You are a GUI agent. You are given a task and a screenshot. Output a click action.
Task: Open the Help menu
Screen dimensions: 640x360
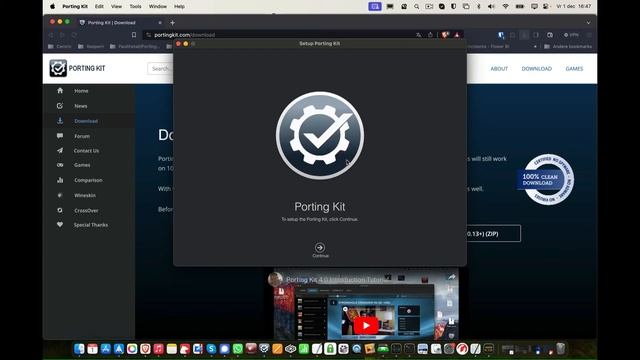pyautogui.click(x=179, y=7)
